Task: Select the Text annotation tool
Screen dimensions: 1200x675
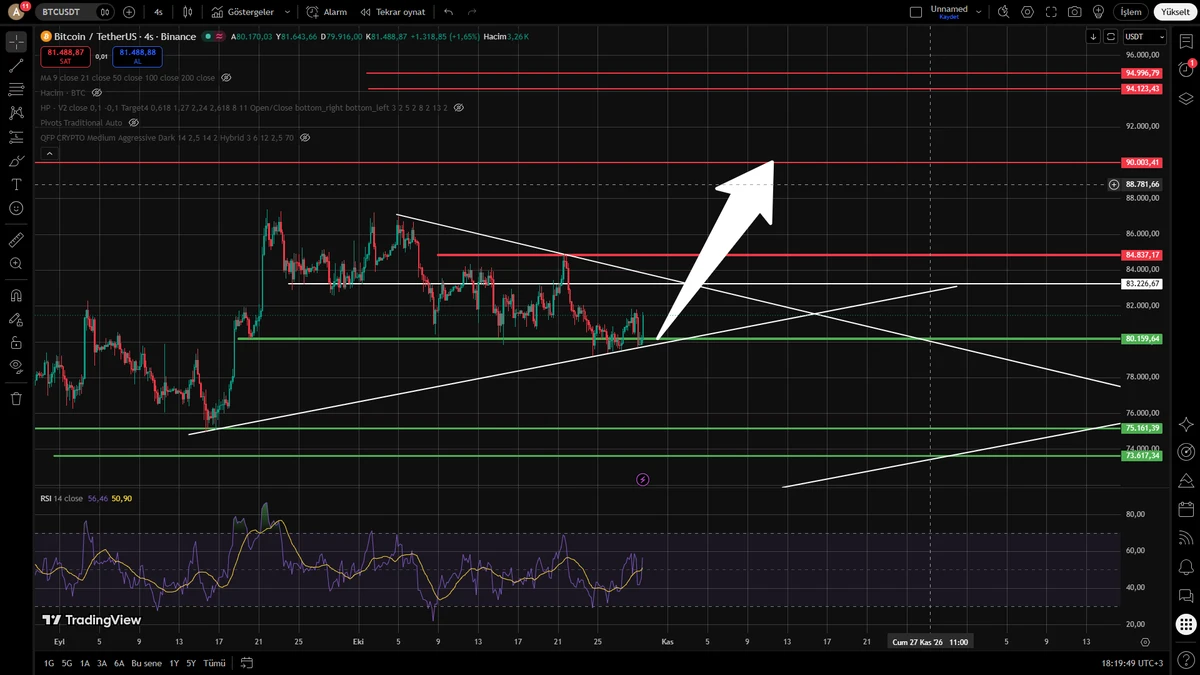Action: click(x=16, y=185)
